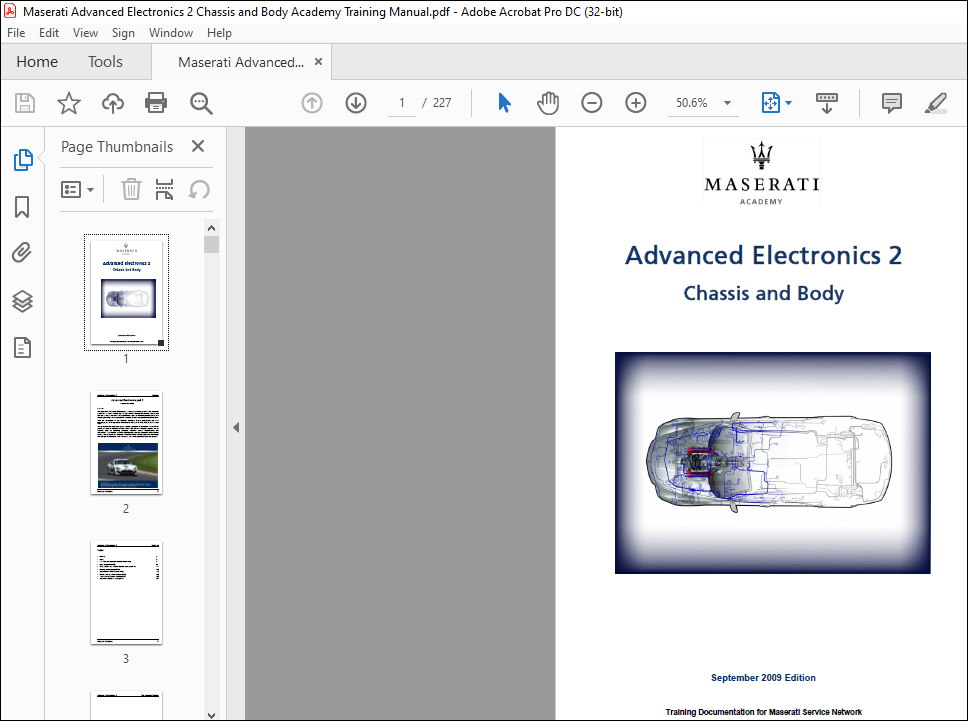Open Page Thumbnails sidebar icon

click(x=23, y=160)
